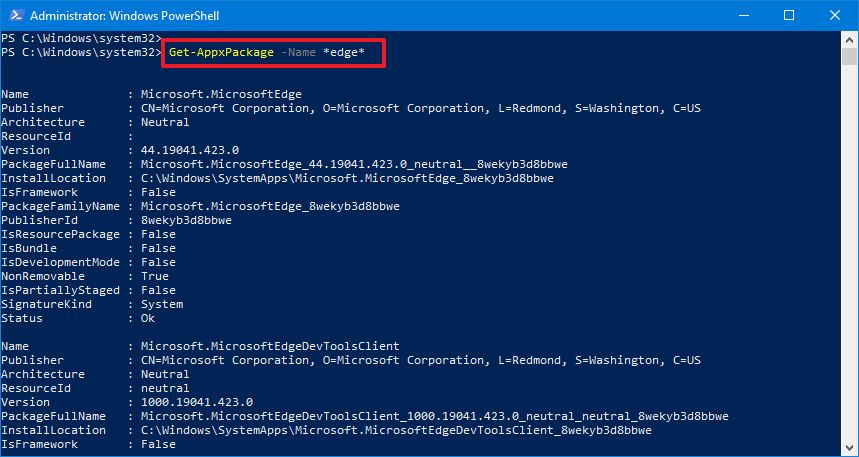The width and height of the screenshot is (859, 457).
Task: Open the PowerShell icon system menu
Action: click(14, 16)
